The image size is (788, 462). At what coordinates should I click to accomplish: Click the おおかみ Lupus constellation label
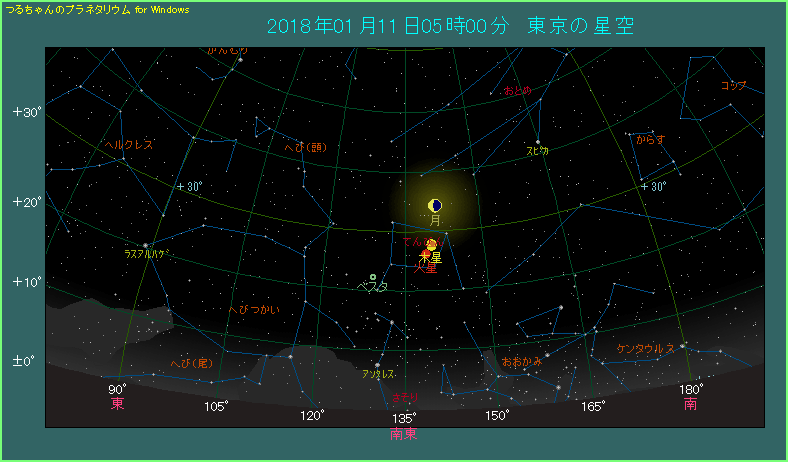point(522,359)
